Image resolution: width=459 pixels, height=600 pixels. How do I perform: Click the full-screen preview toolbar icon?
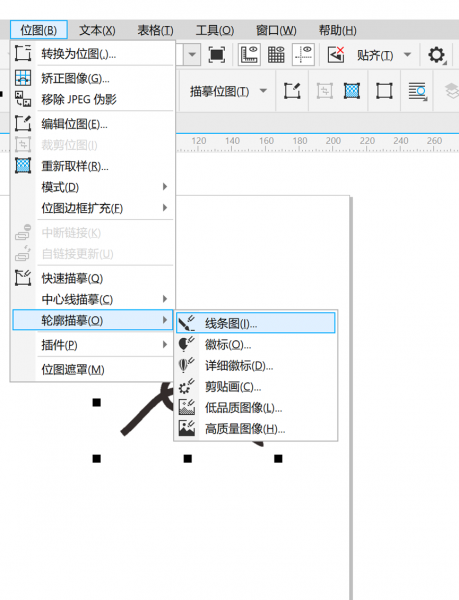(x=216, y=55)
